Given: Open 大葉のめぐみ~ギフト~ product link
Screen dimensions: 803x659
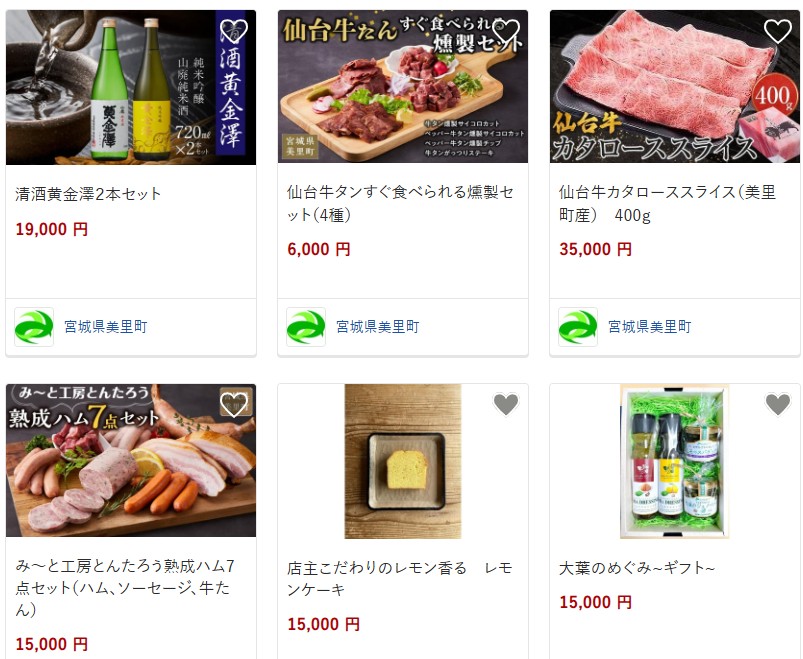Looking at the screenshot, I should 637,568.
